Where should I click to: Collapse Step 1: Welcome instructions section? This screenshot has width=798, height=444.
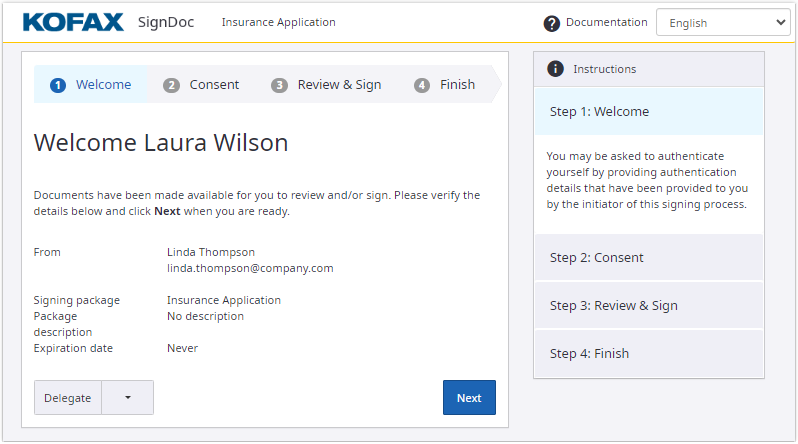(x=648, y=112)
